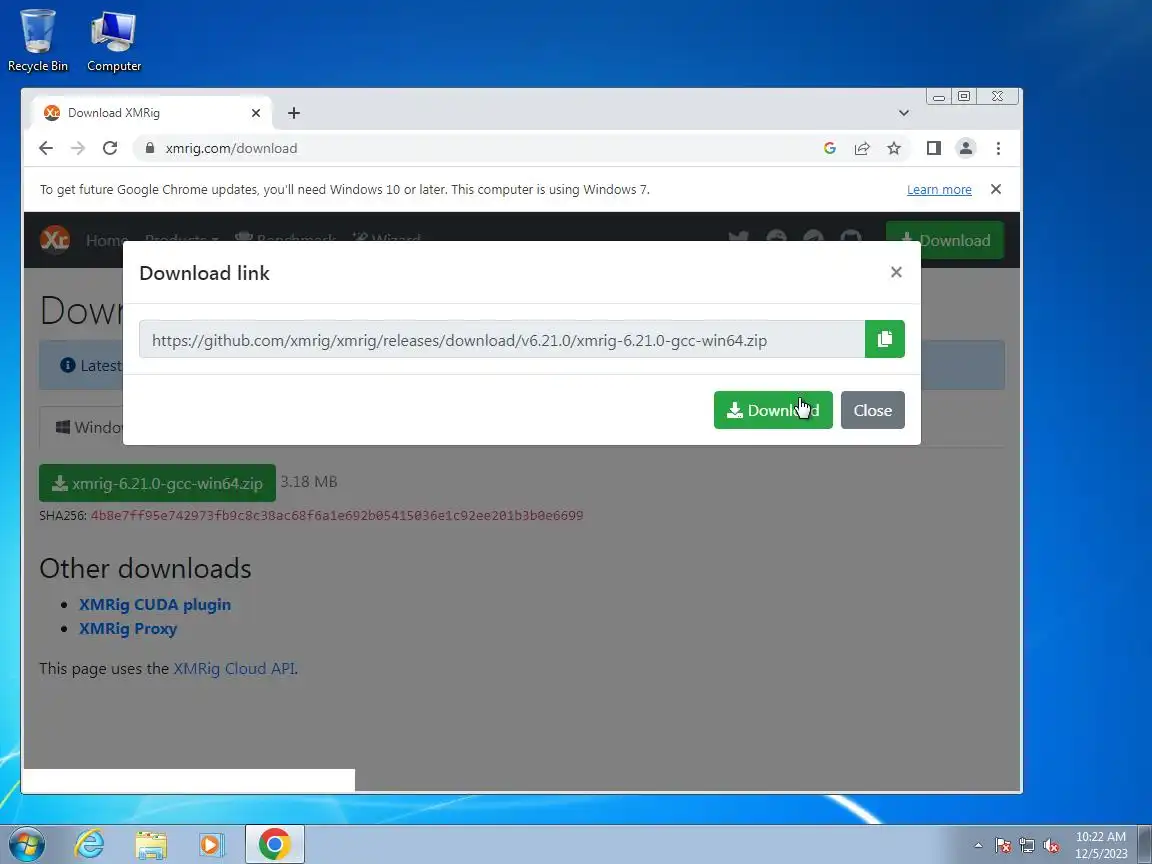Open the Action Center flag icon
Screen dimensions: 1152x864
(1003, 846)
